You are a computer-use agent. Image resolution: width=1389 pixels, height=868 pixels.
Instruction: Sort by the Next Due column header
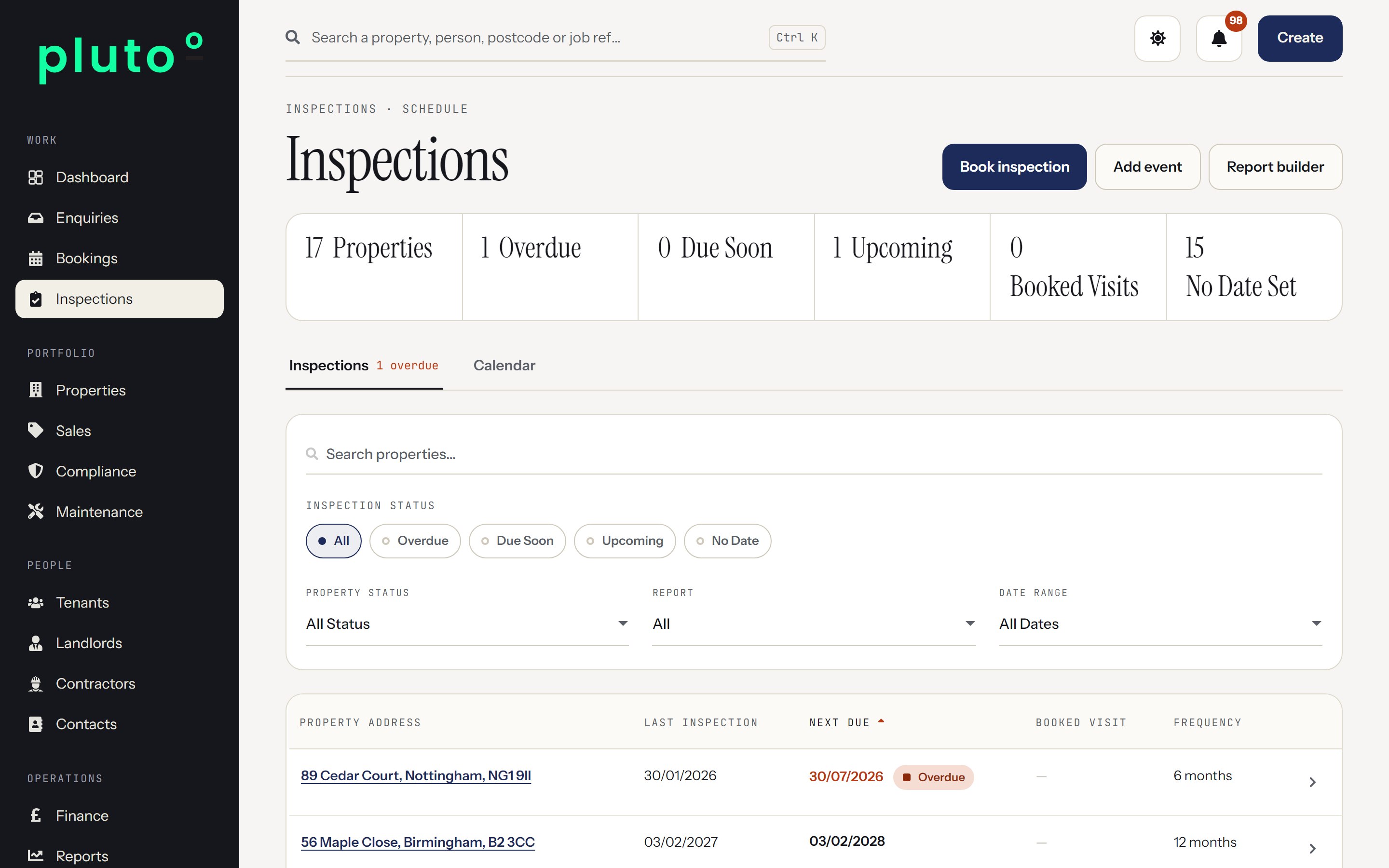[x=846, y=723]
